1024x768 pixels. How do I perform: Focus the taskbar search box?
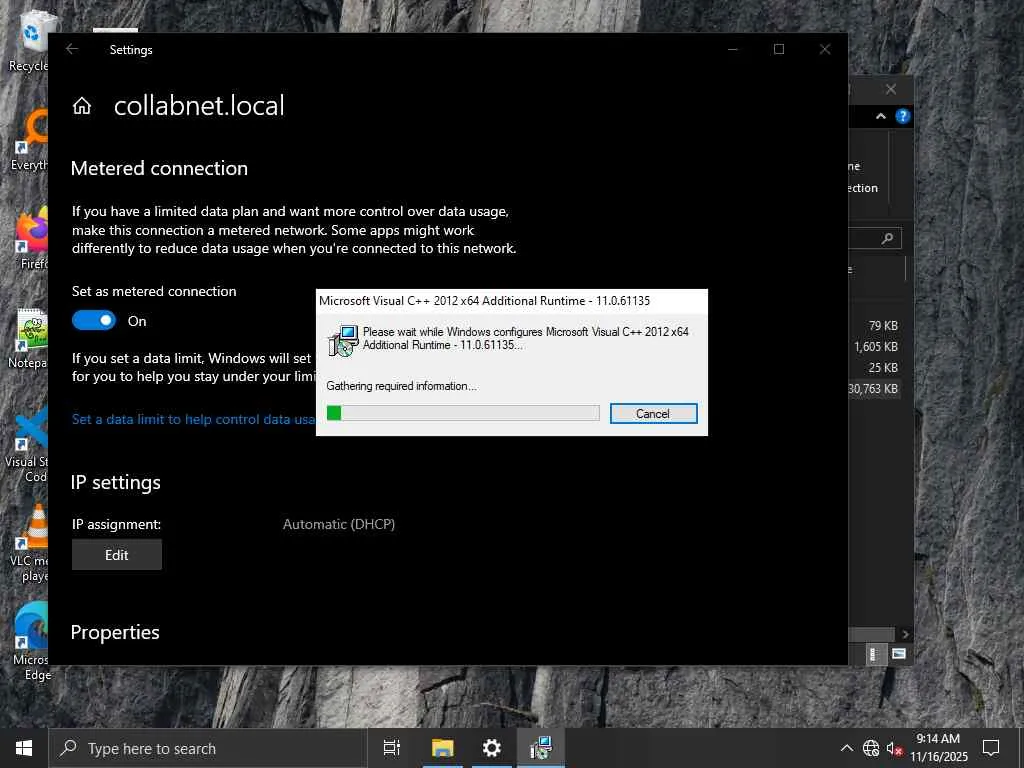[207, 748]
